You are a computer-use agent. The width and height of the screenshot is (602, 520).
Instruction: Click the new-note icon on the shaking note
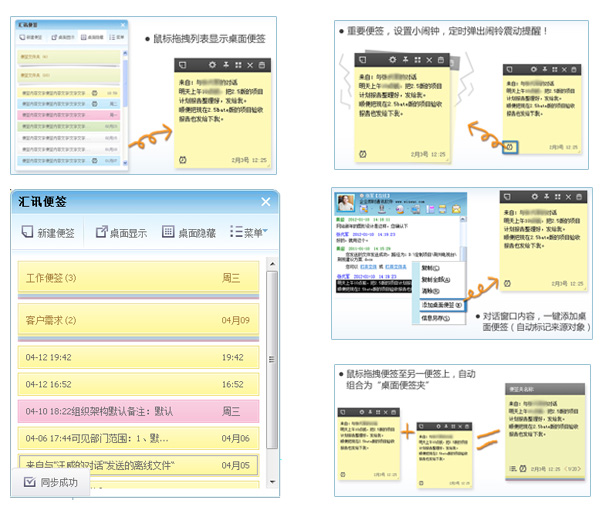click(362, 60)
